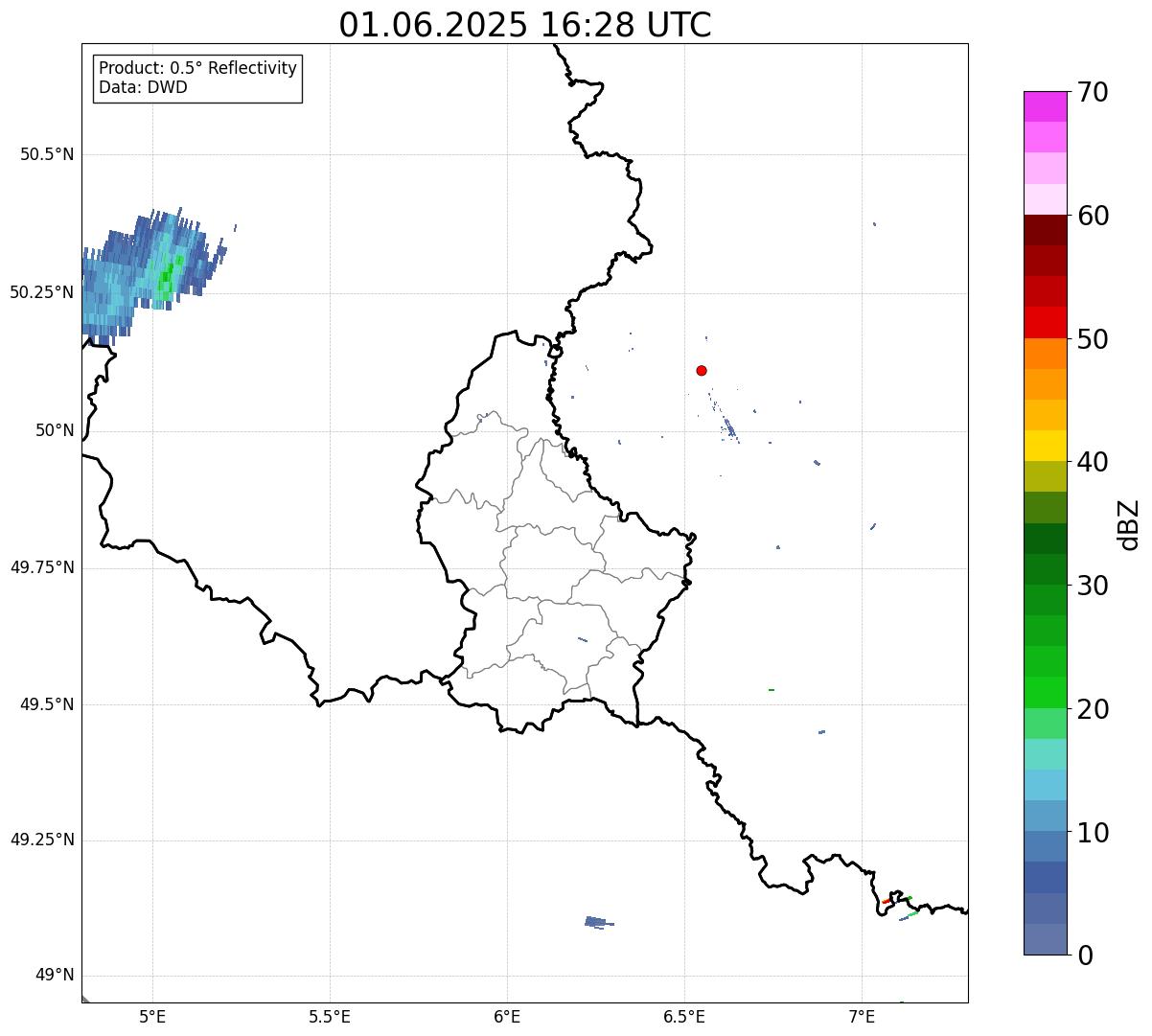Click the colorbar tick label 70
The image size is (1152, 1036).
click(1093, 92)
